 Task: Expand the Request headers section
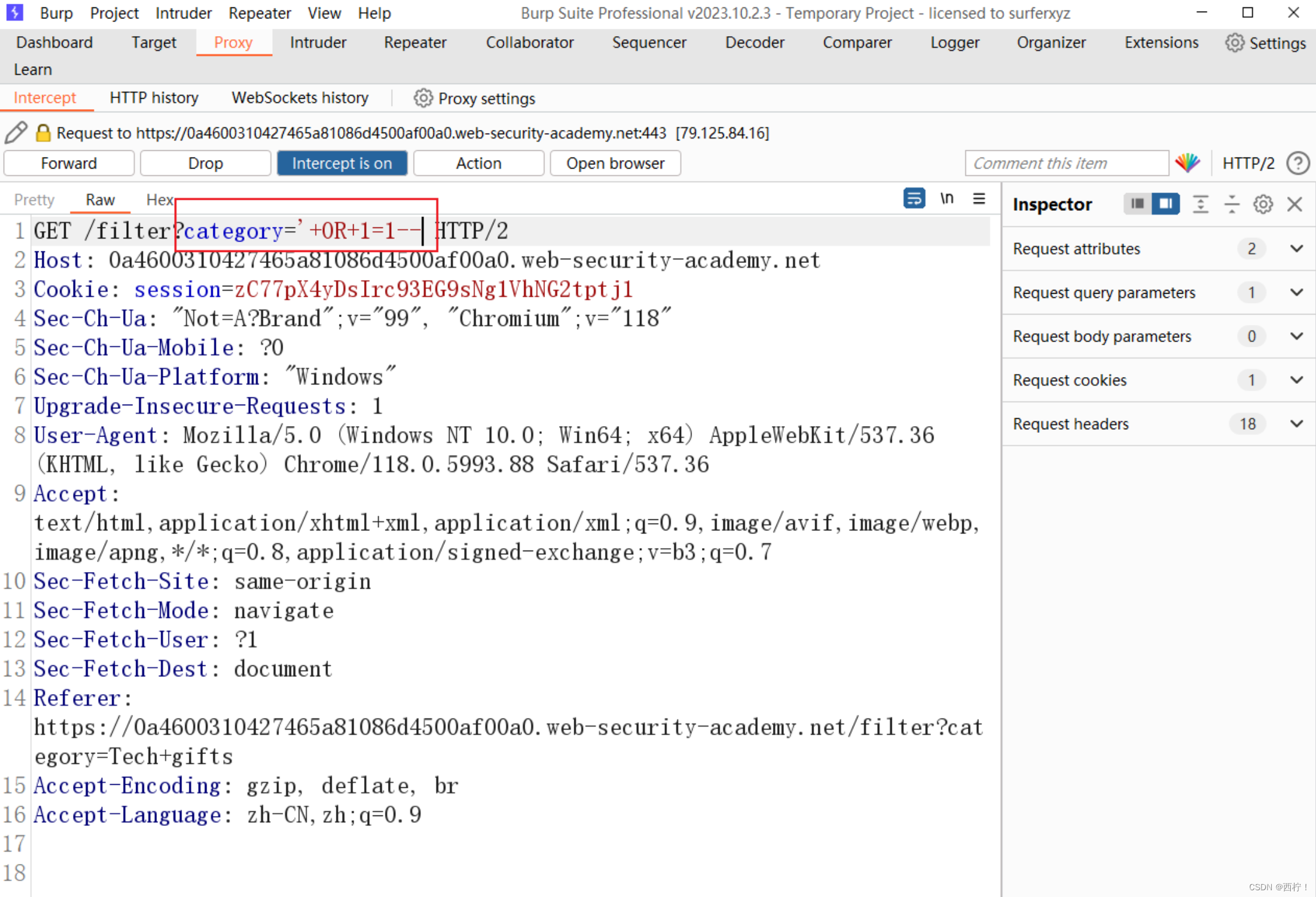click(x=1296, y=424)
